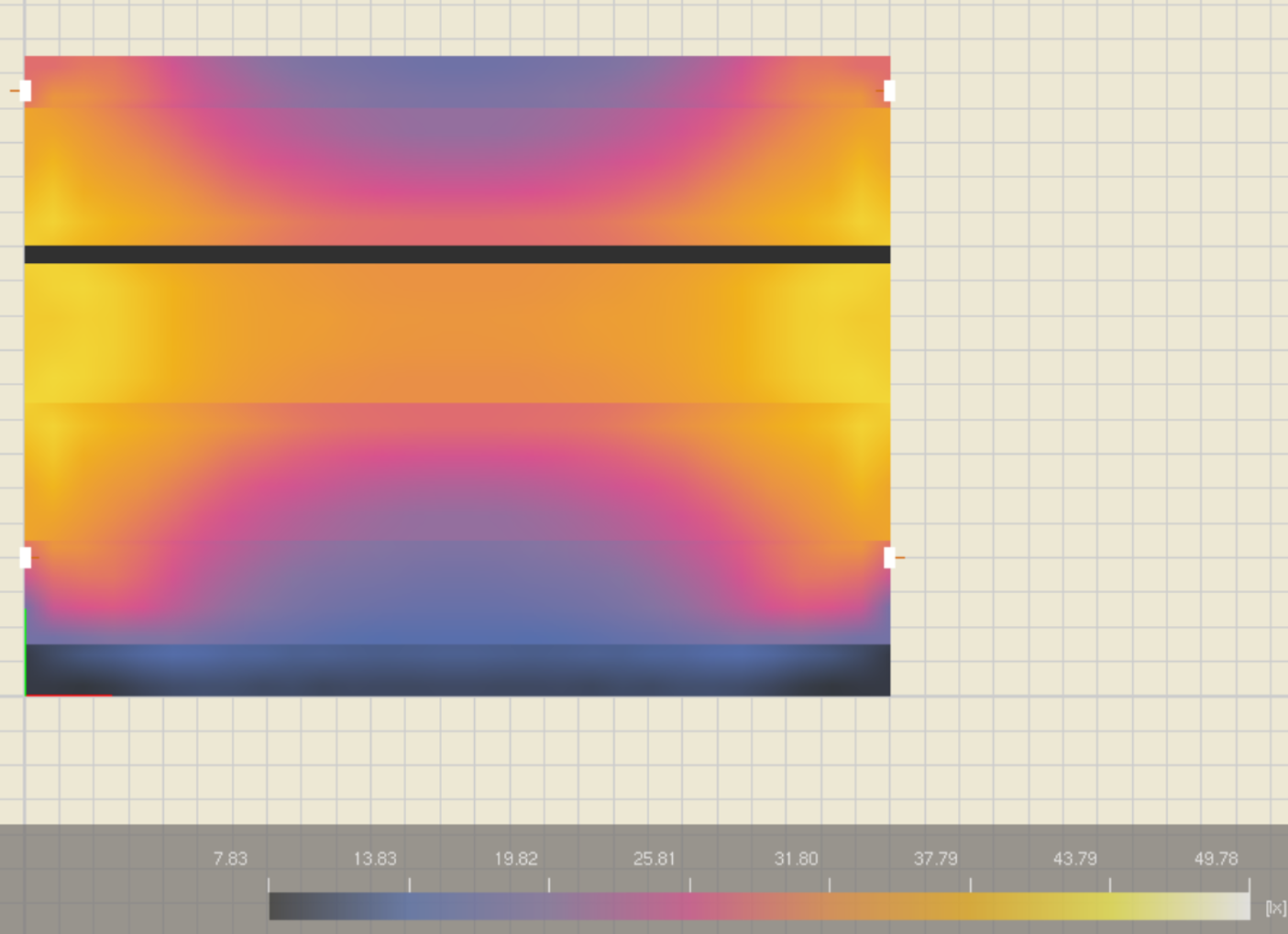Click the white end of the color scale
This screenshot has height=934, width=1288.
click(1238, 907)
